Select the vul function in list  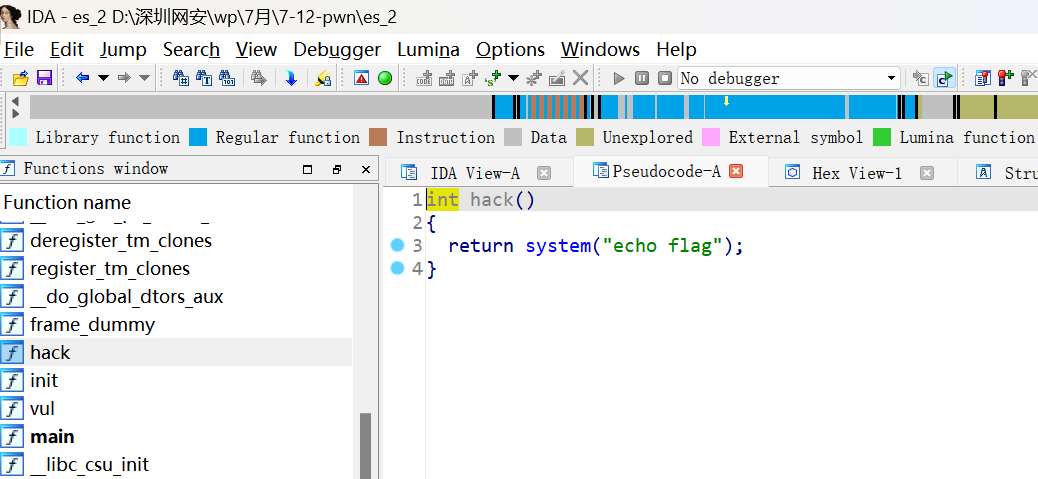pos(42,409)
